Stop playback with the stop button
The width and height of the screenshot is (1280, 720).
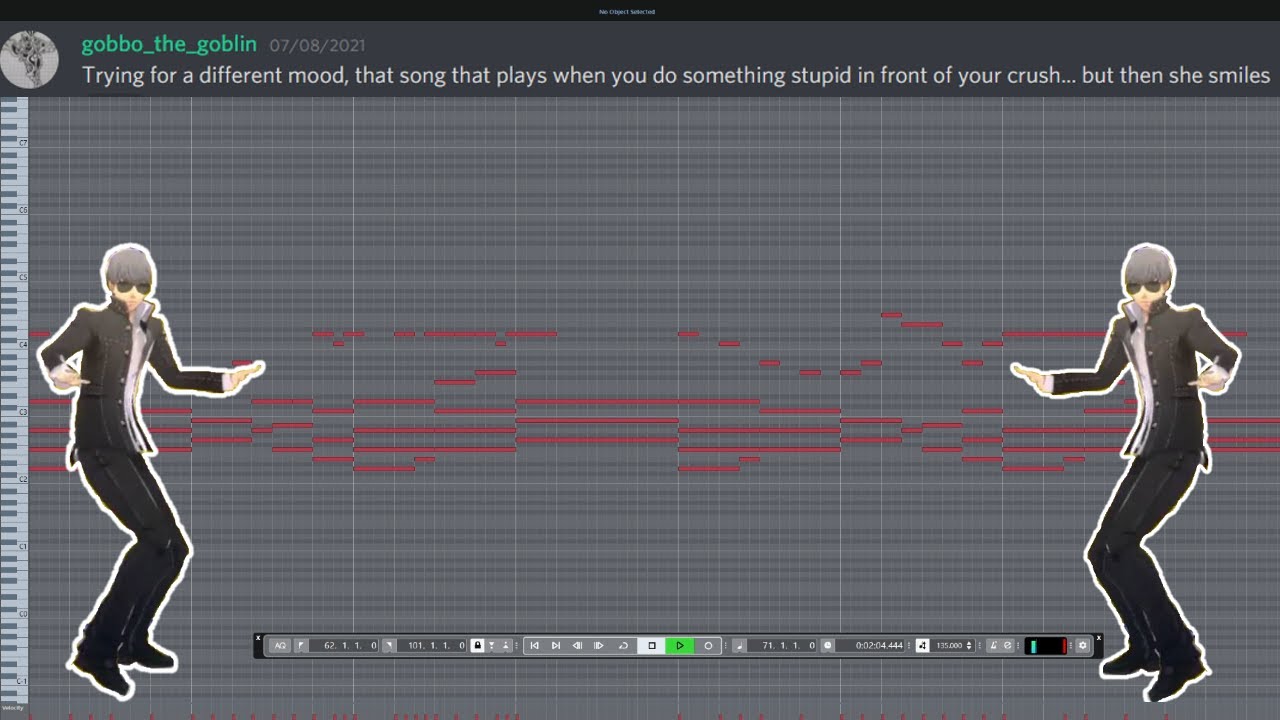coord(652,645)
